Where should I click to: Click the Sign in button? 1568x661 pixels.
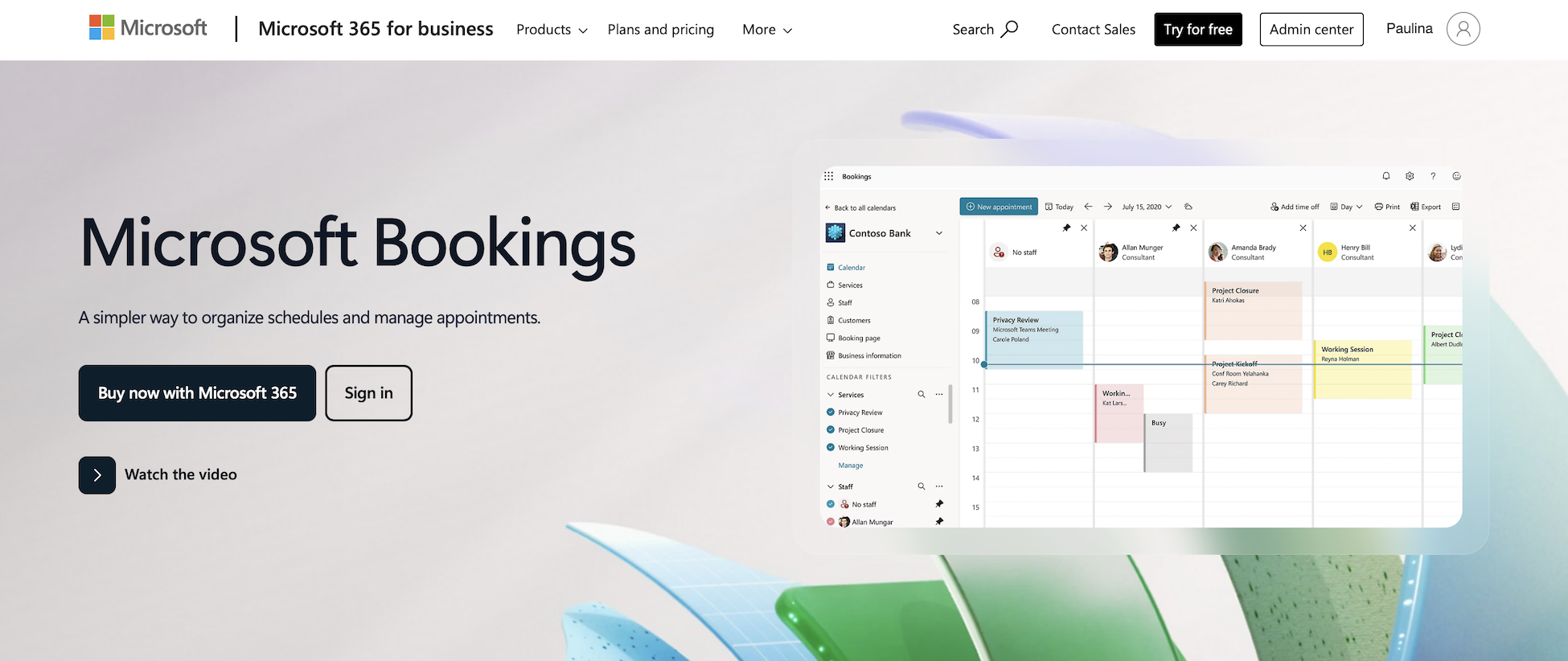pyautogui.click(x=369, y=393)
